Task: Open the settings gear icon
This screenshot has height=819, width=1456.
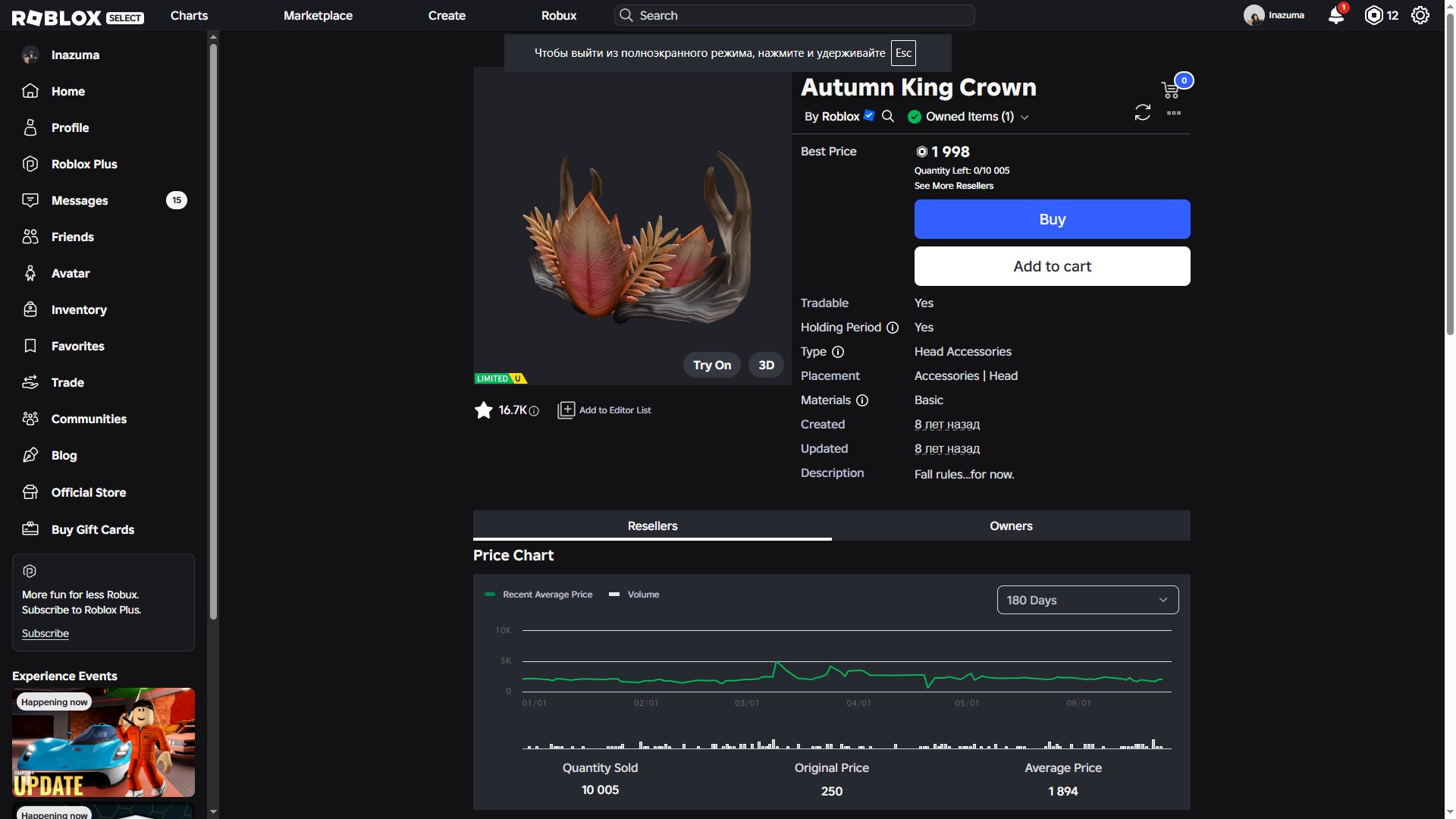Action: [1420, 15]
